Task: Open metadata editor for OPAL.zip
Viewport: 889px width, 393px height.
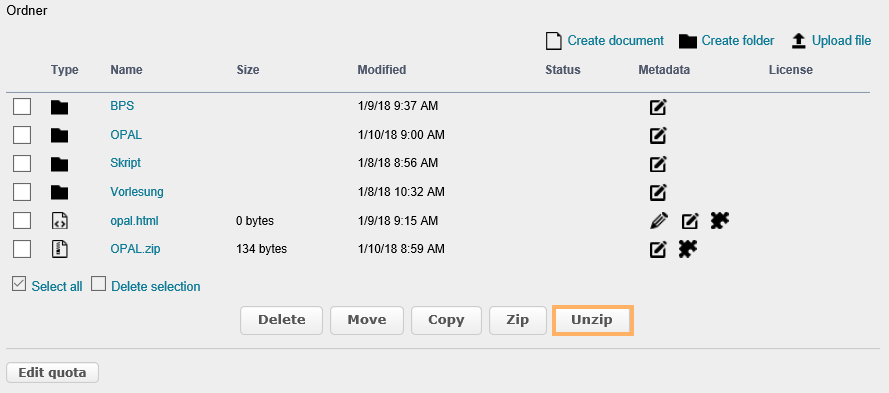Action: (658, 249)
